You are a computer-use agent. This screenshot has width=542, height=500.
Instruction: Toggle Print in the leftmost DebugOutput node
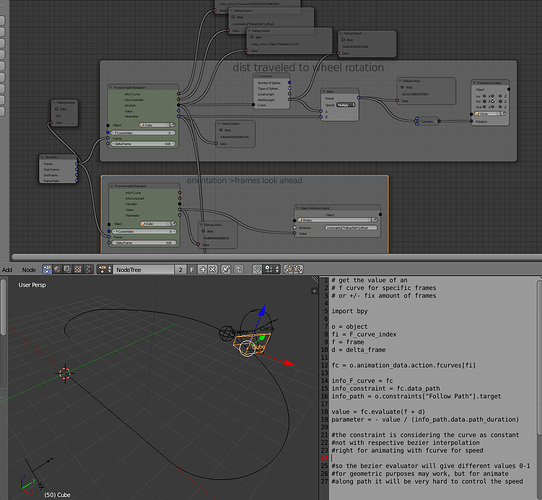coord(57,109)
